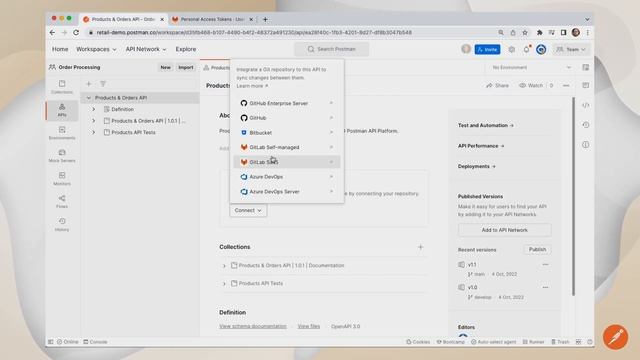Viewport: 640px width, 360px height.
Task: Expand Products API Tests tree item
Action: click(x=93, y=132)
